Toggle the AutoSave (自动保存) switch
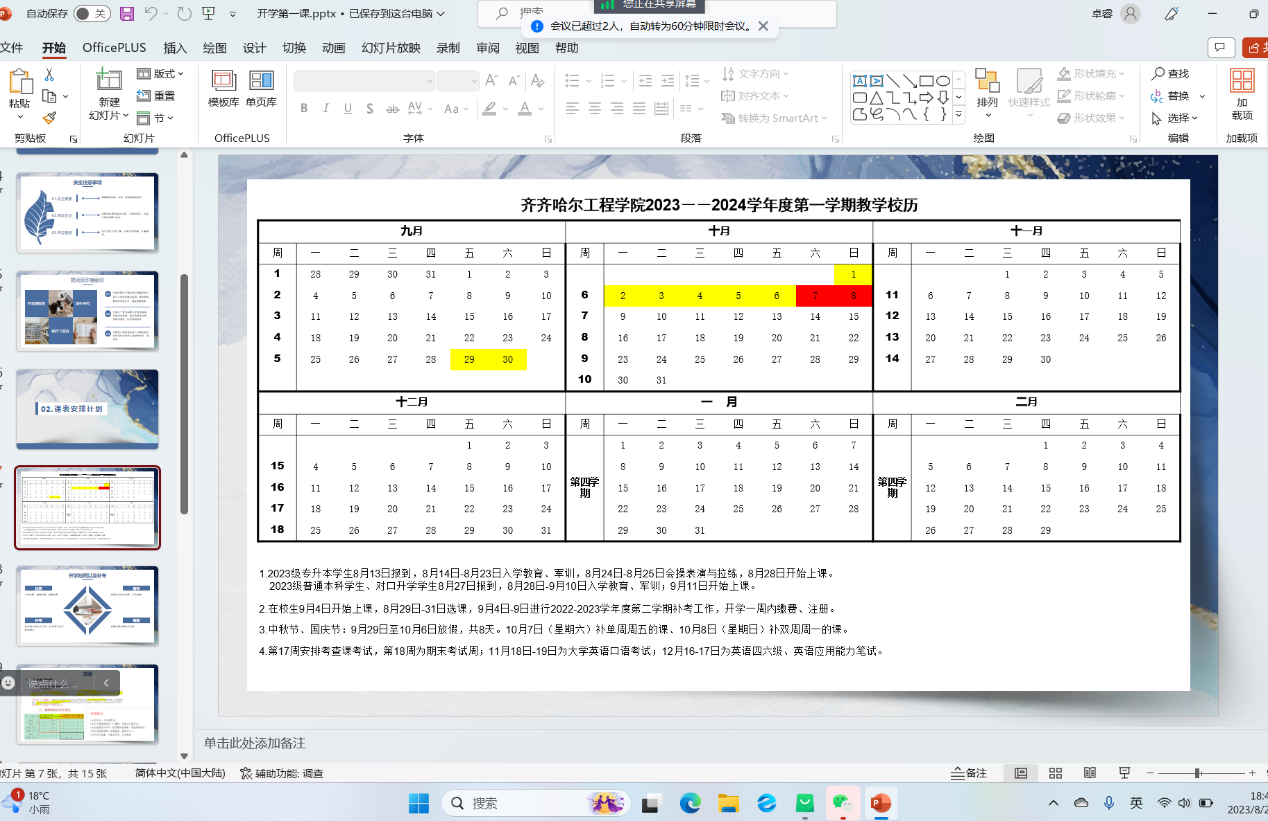Viewport: 1268px width, 821px height. coord(92,14)
